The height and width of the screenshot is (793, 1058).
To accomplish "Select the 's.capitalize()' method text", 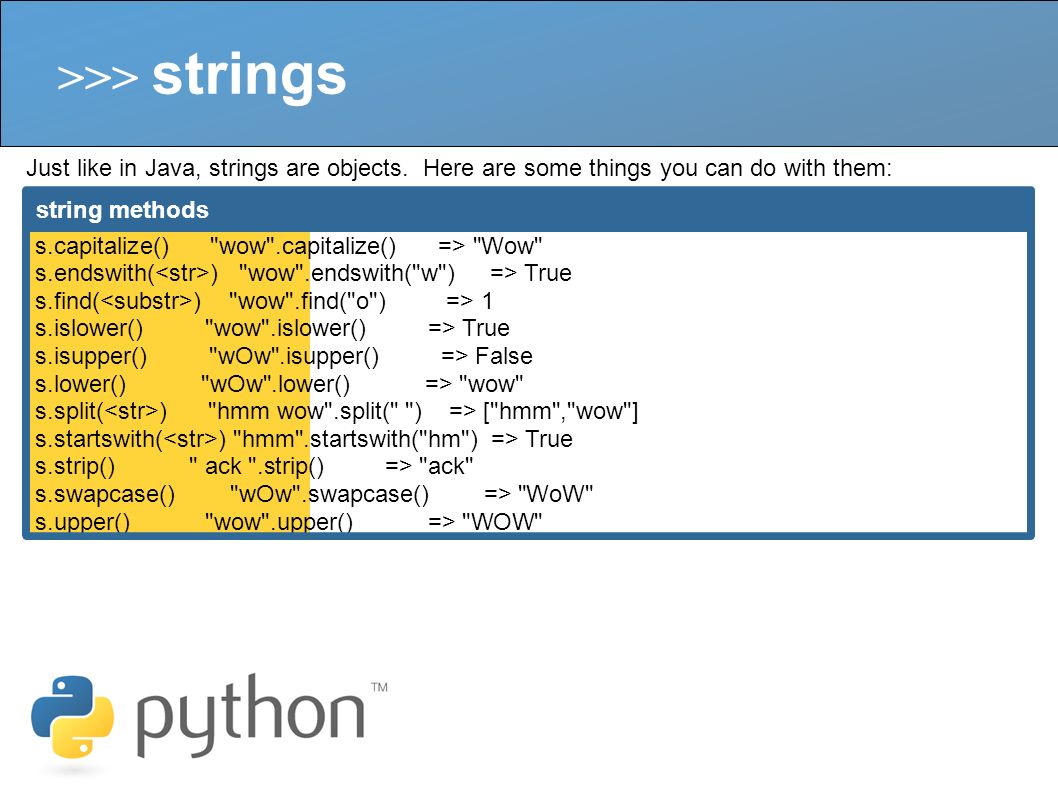I will (x=102, y=246).
